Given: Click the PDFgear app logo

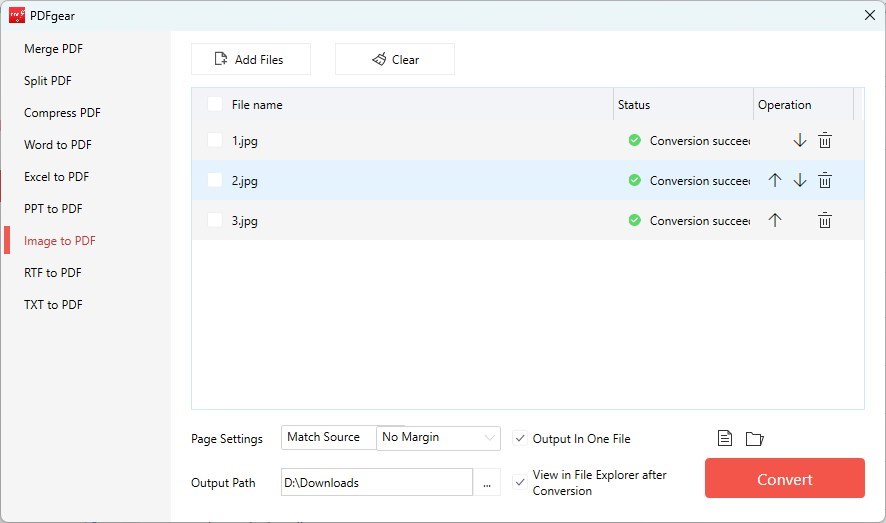Looking at the screenshot, I should click(17, 15).
